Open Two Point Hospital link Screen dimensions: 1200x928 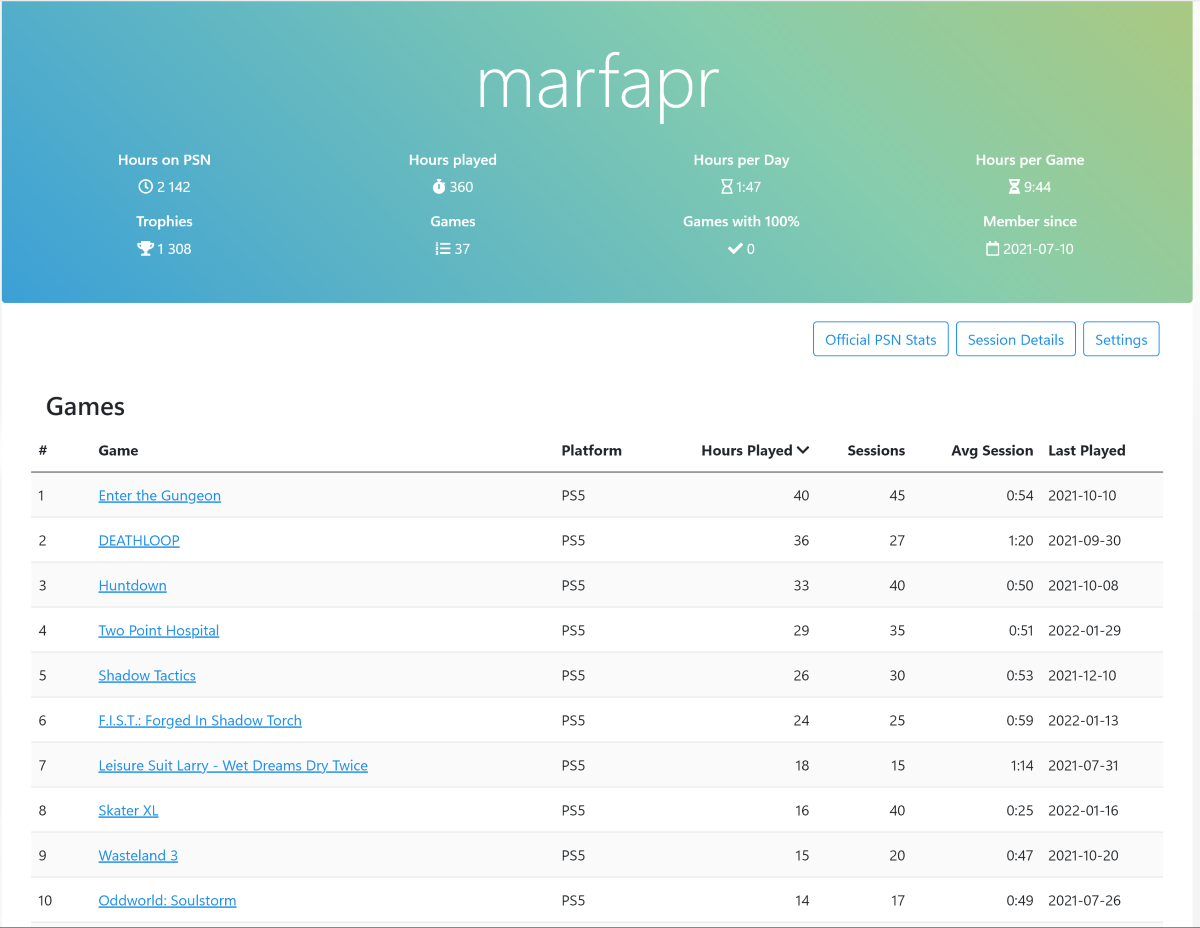(x=159, y=631)
